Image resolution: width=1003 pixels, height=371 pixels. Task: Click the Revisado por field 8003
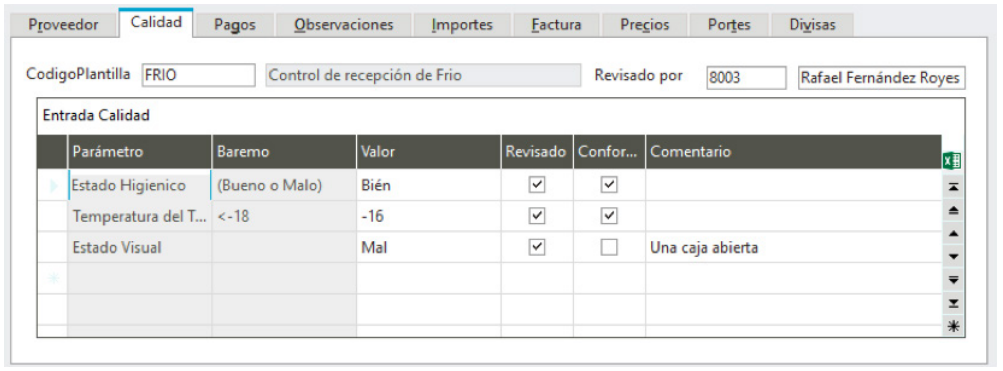pyautogui.click(x=746, y=77)
